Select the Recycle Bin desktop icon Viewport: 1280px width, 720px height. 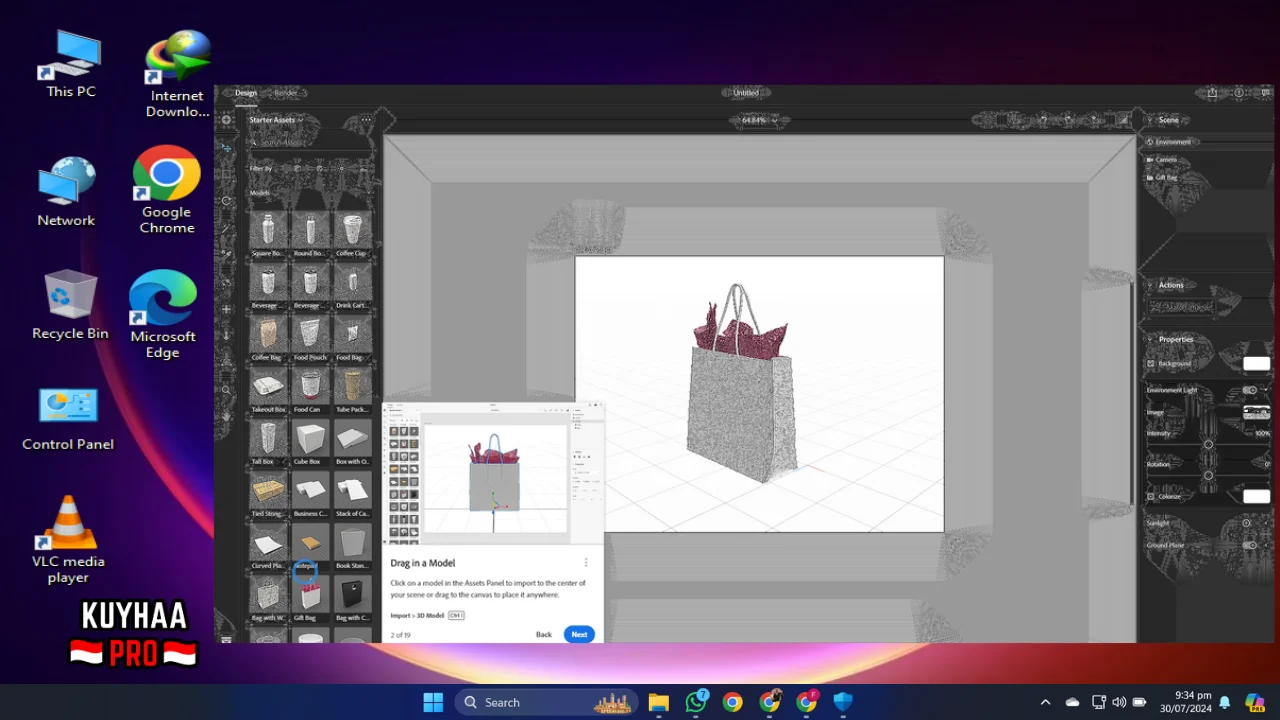click(70, 306)
